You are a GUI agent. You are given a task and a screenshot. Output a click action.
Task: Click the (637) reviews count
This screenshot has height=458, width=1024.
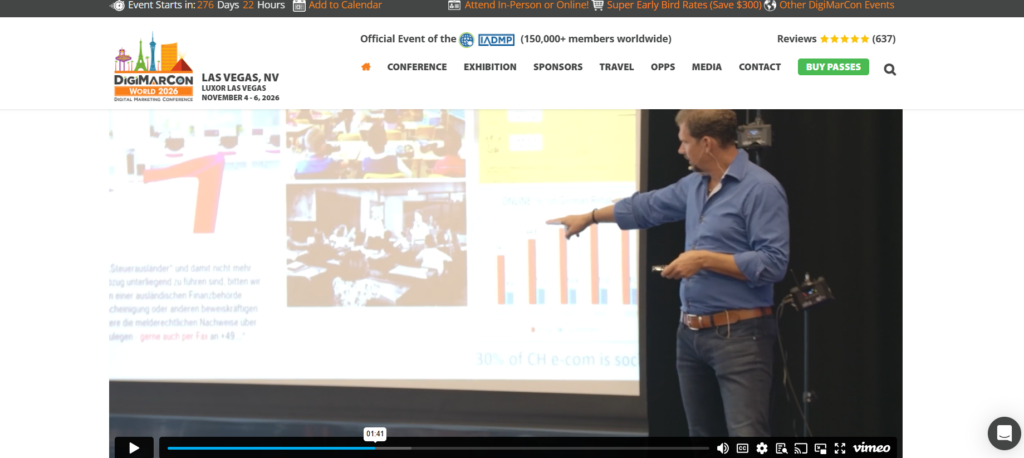pyautogui.click(x=884, y=39)
